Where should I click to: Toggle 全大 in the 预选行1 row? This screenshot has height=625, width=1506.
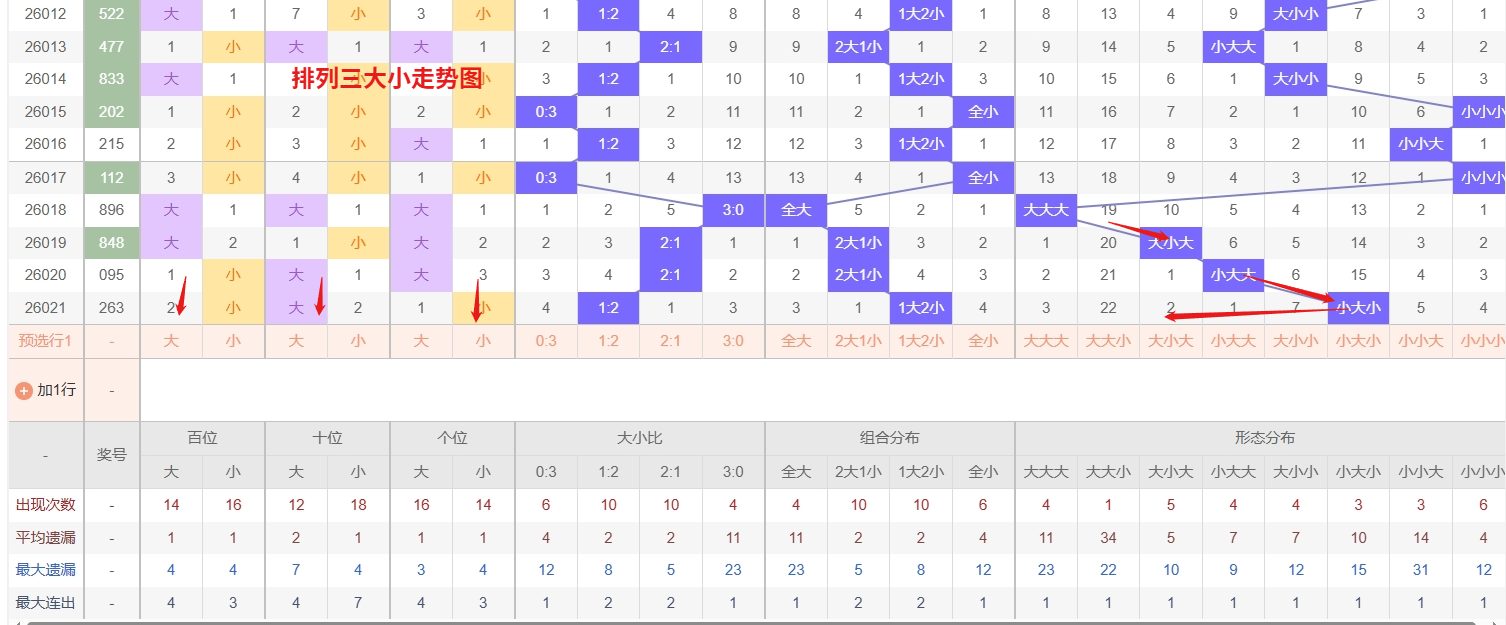coord(796,341)
